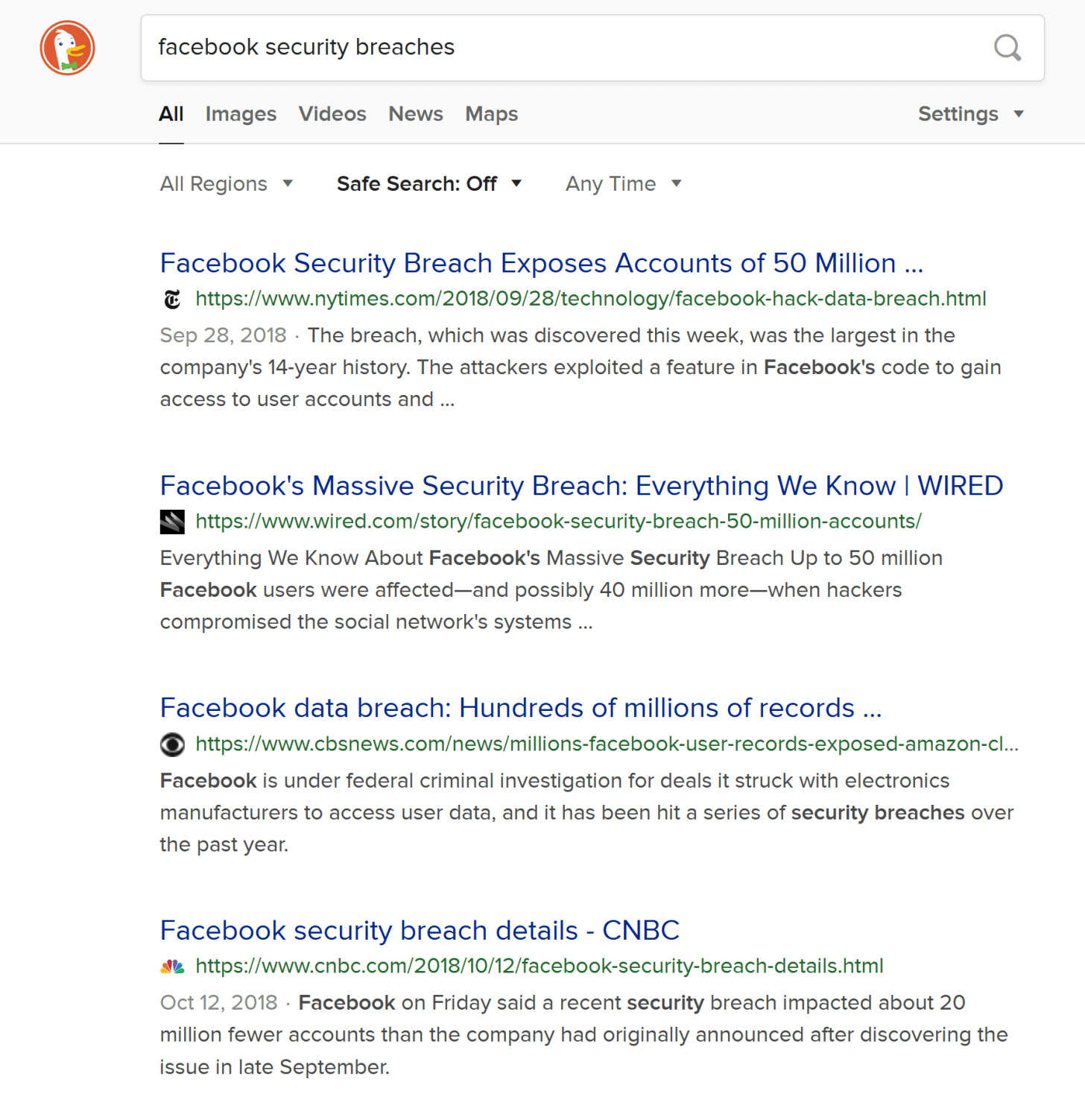Open the Safe Search: Off dropdown
The height and width of the screenshot is (1120, 1085).
point(428,184)
